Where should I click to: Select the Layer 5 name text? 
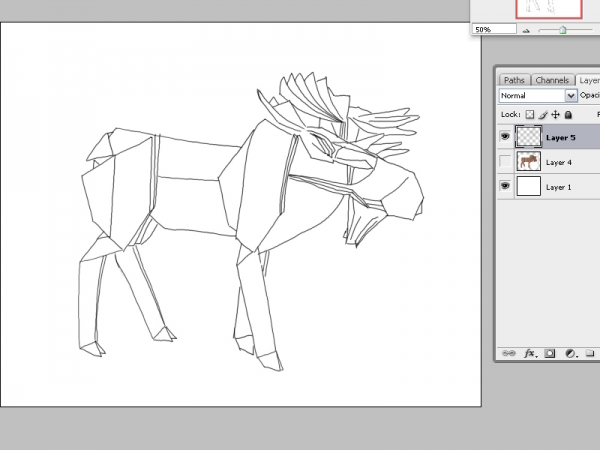coord(561,138)
